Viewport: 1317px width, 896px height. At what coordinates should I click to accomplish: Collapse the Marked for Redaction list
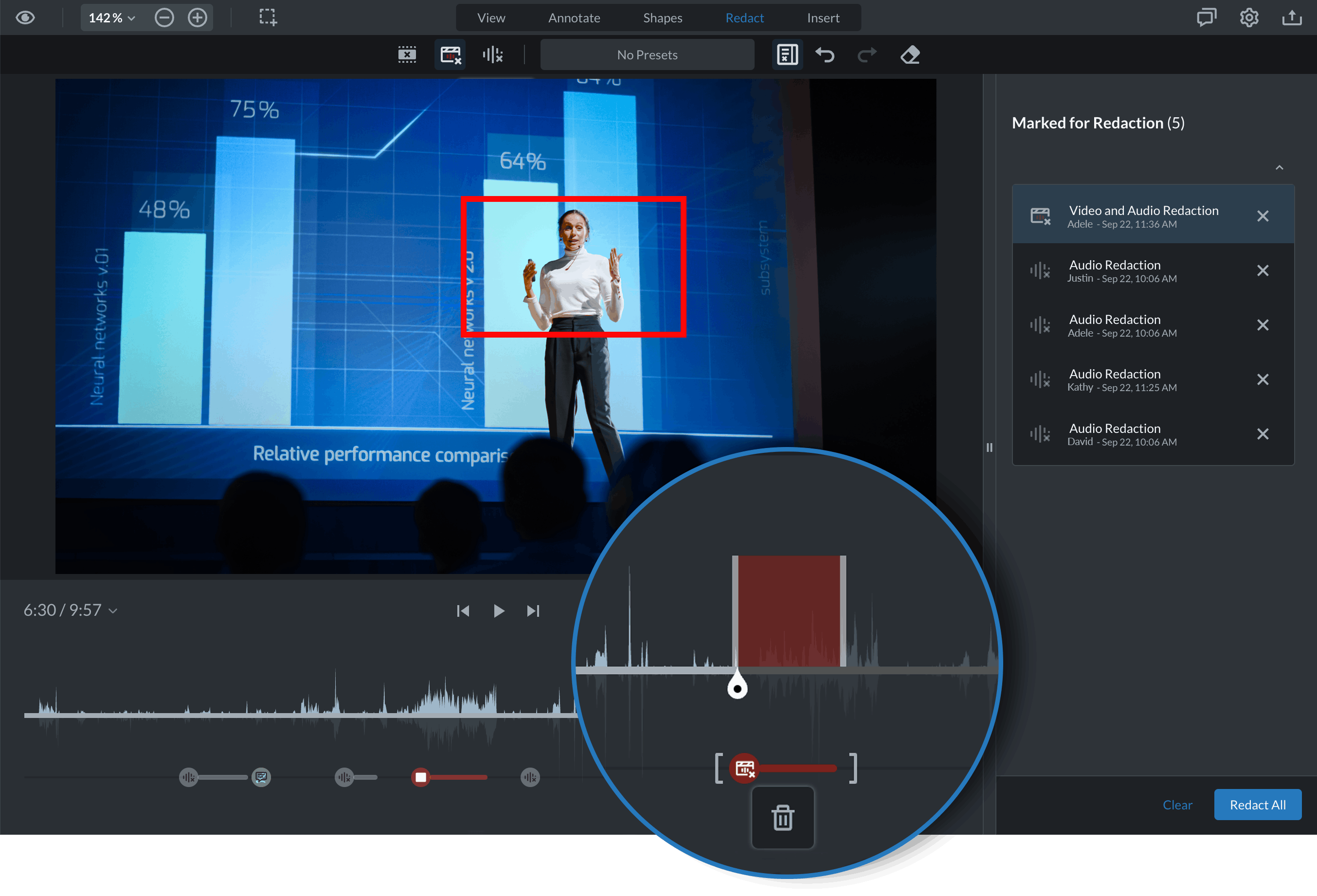pos(1279,168)
